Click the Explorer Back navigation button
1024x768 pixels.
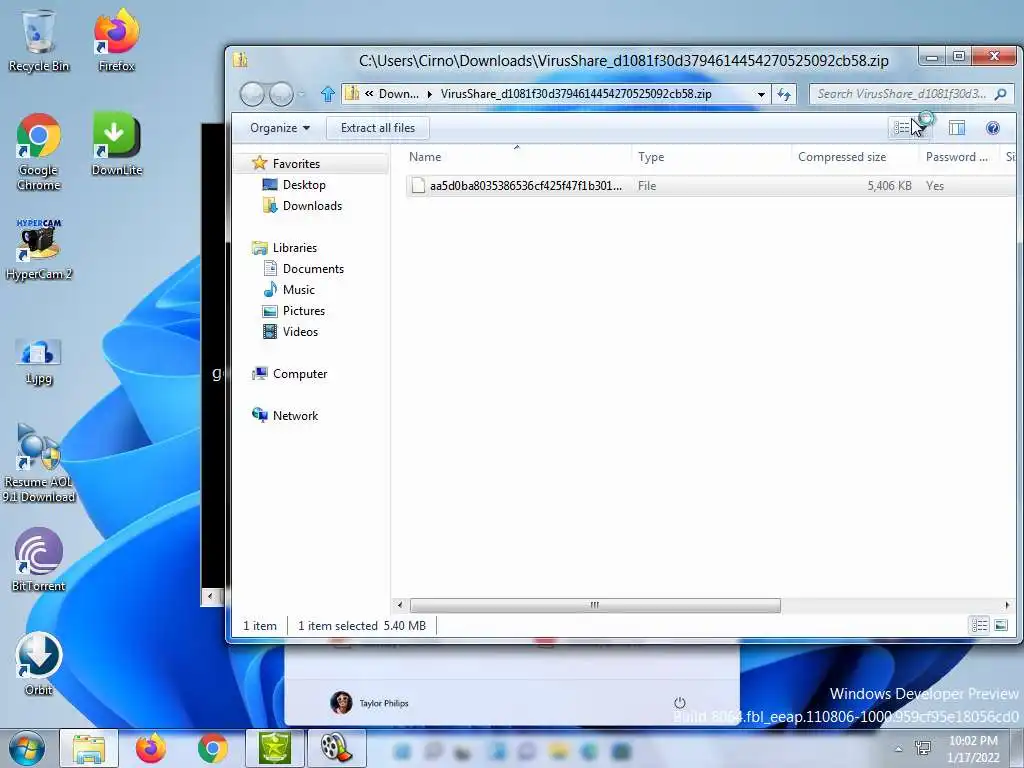point(251,94)
